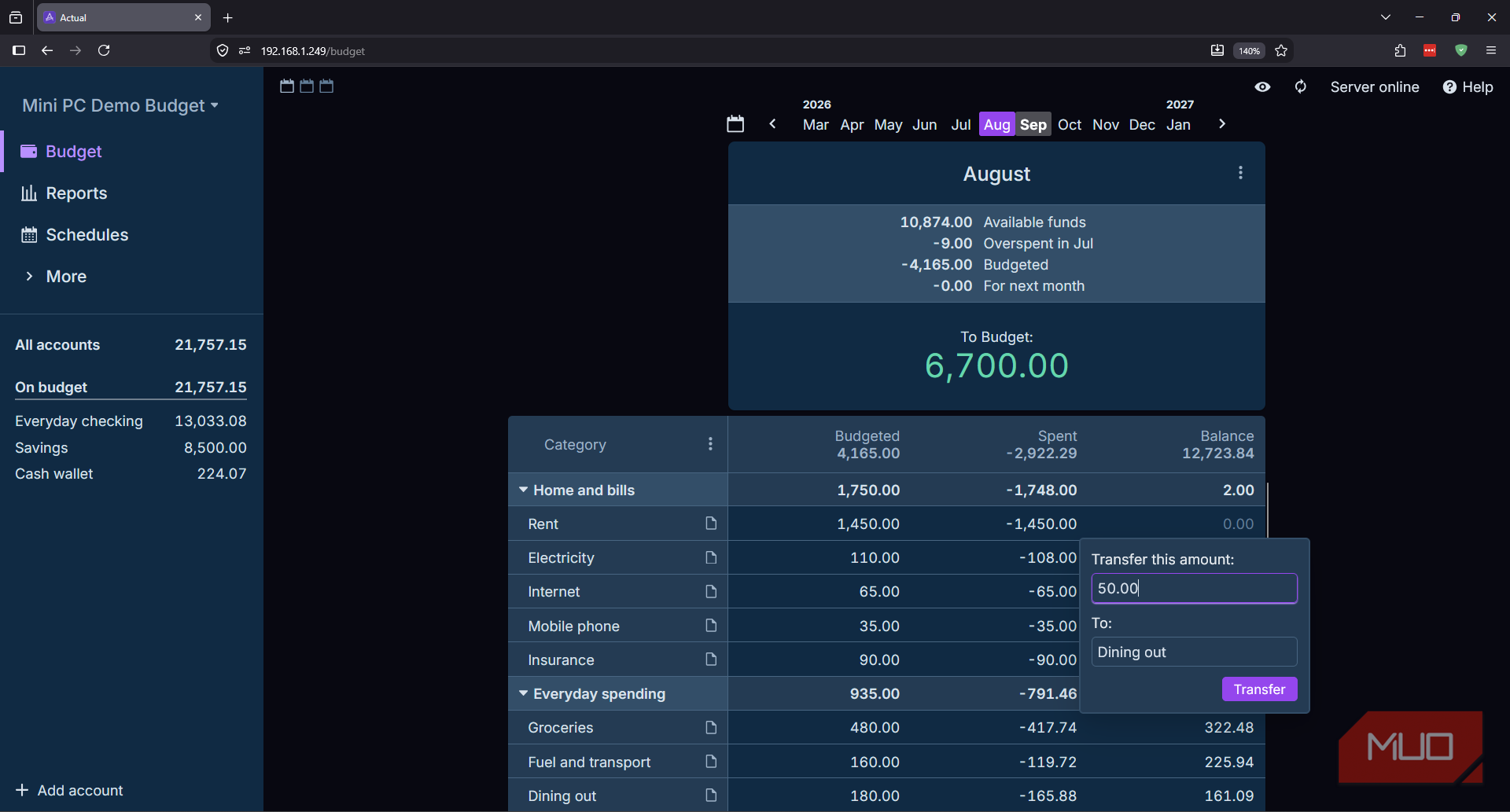The height and width of the screenshot is (812, 1510).
Task: Click Add account
Action: click(69, 790)
